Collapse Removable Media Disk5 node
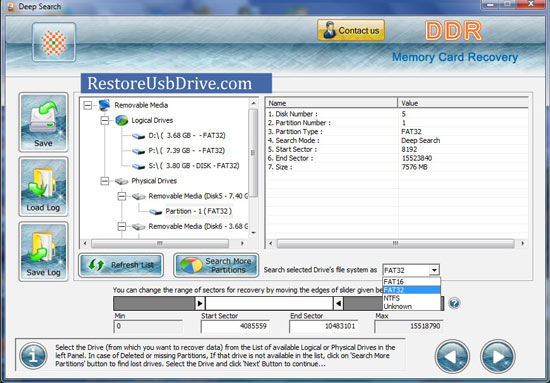 121,196
